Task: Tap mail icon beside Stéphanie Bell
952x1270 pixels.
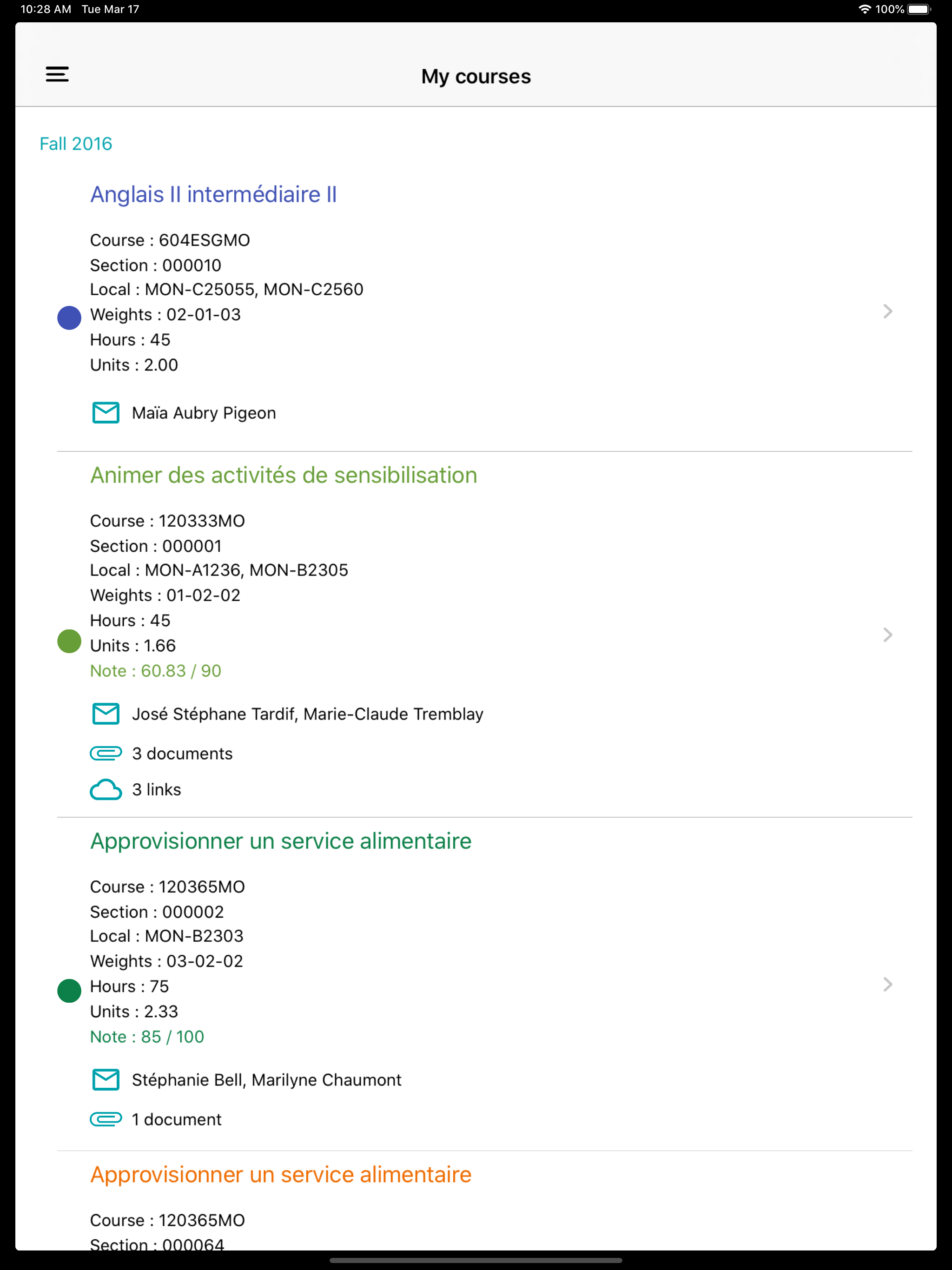Action: click(x=106, y=1079)
